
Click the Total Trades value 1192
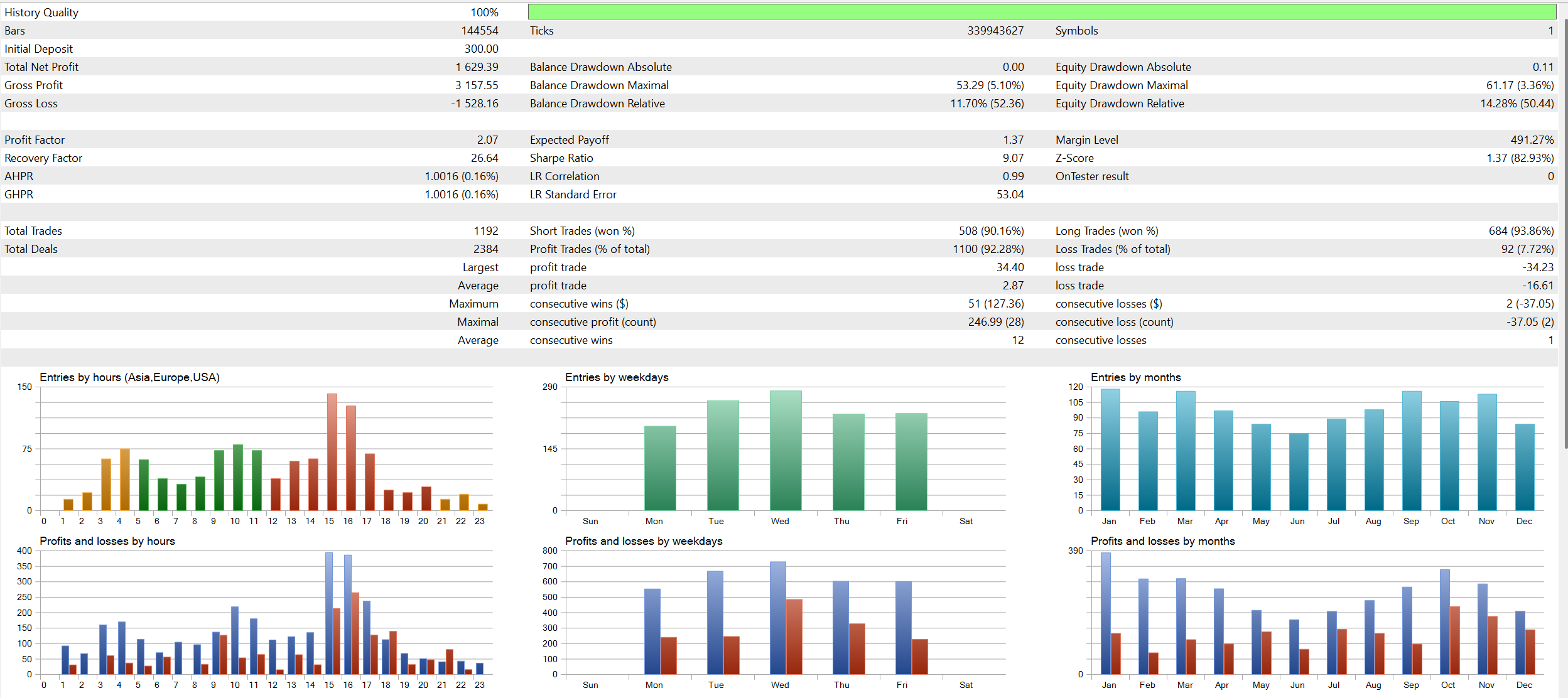(x=485, y=231)
